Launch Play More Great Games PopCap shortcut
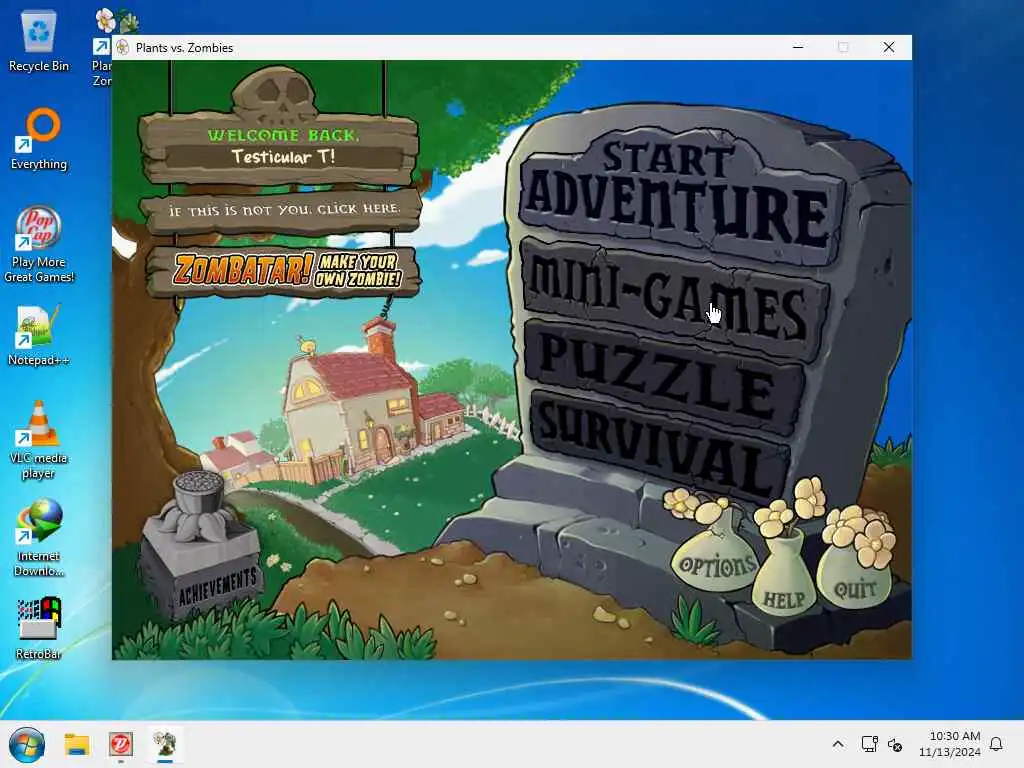1024x768 pixels. (39, 244)
